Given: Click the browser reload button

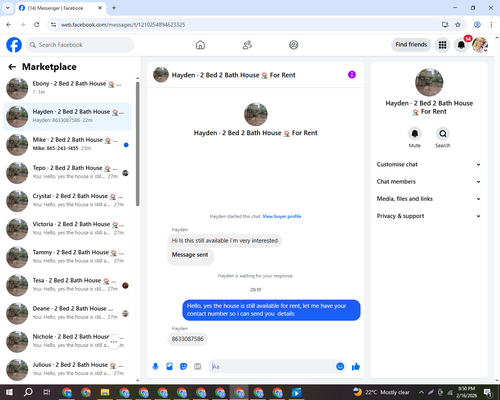Looking at the screenshot, I should click(37, 25).
